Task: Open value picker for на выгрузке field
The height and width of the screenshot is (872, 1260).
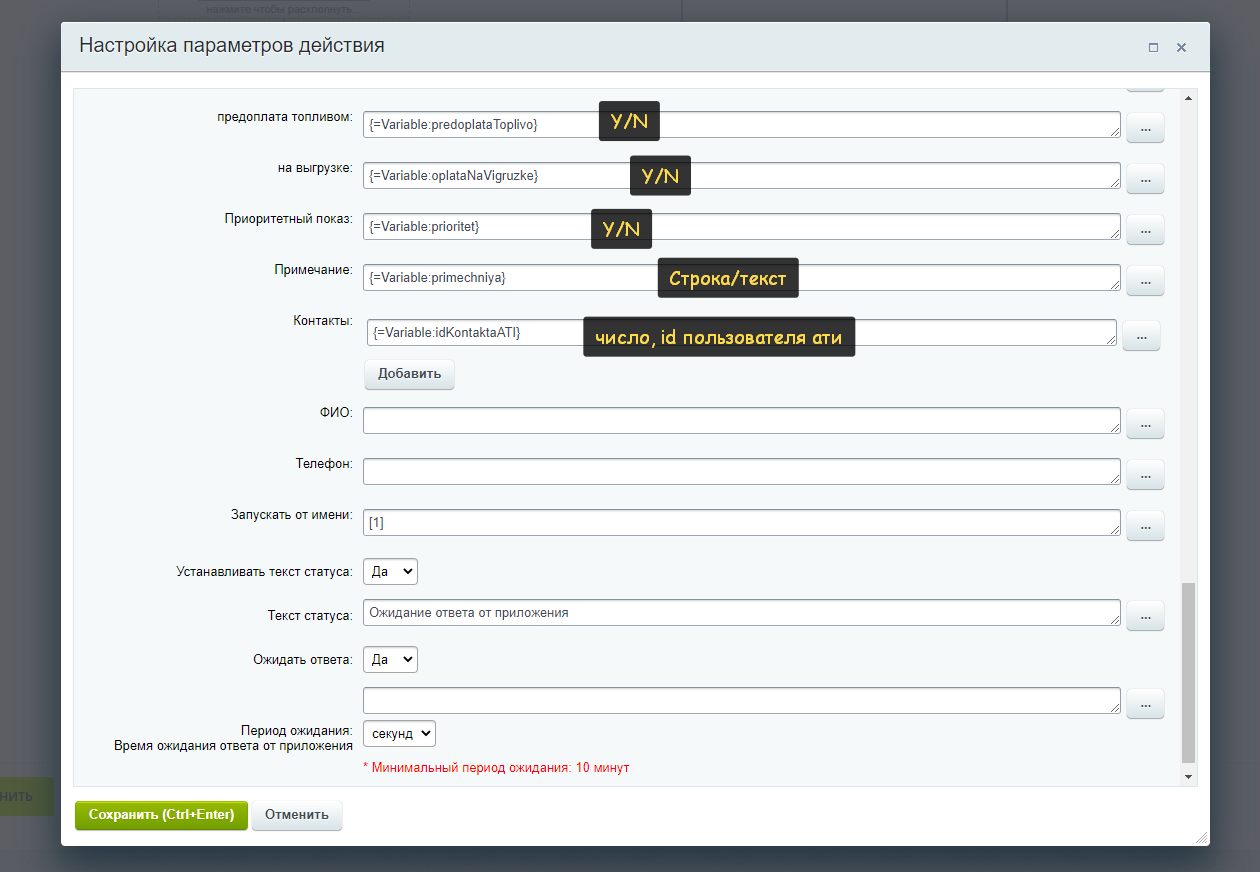Action: (1145, 178)
